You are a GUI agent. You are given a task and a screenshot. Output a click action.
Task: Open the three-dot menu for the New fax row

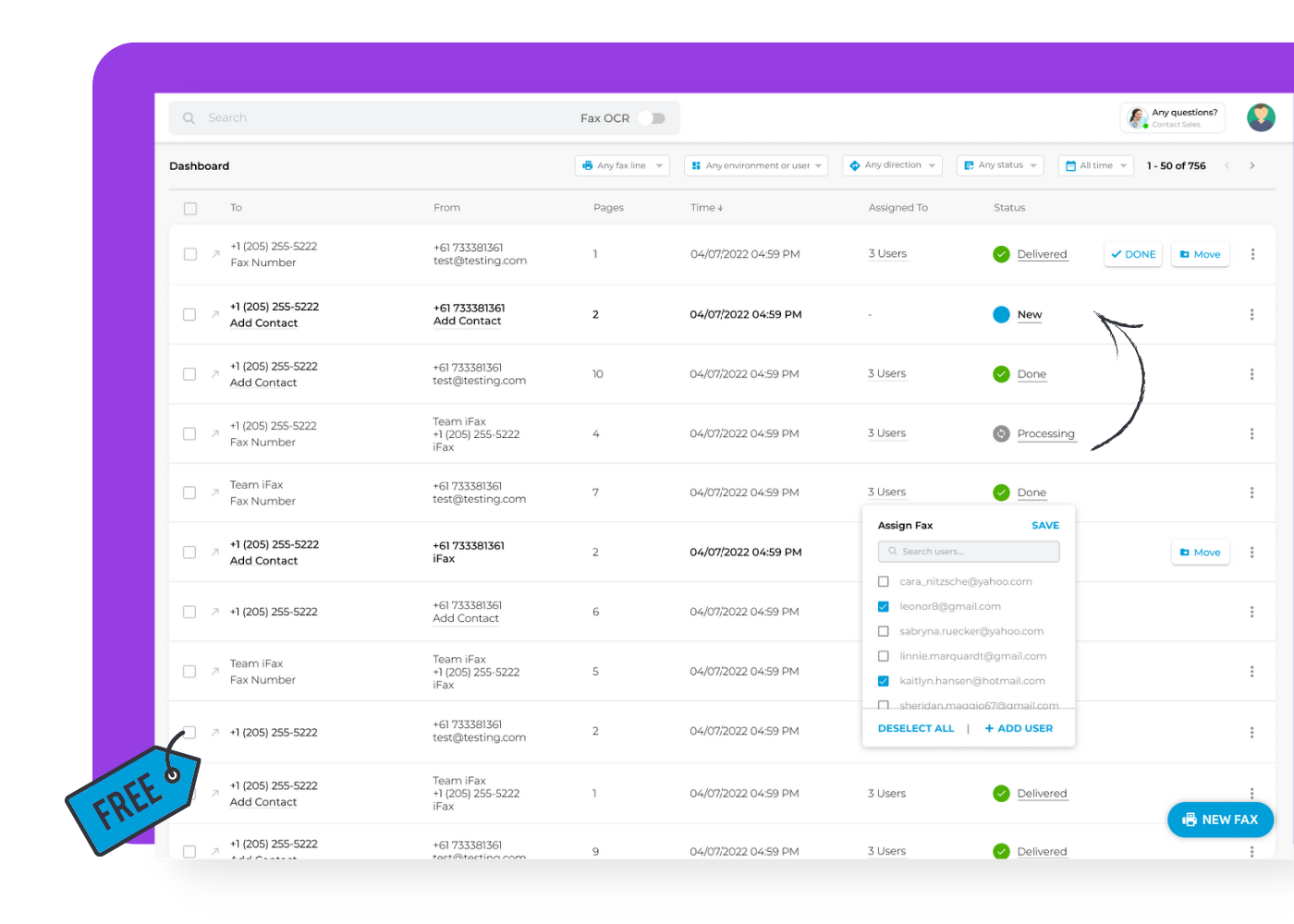pos(1252,314)
